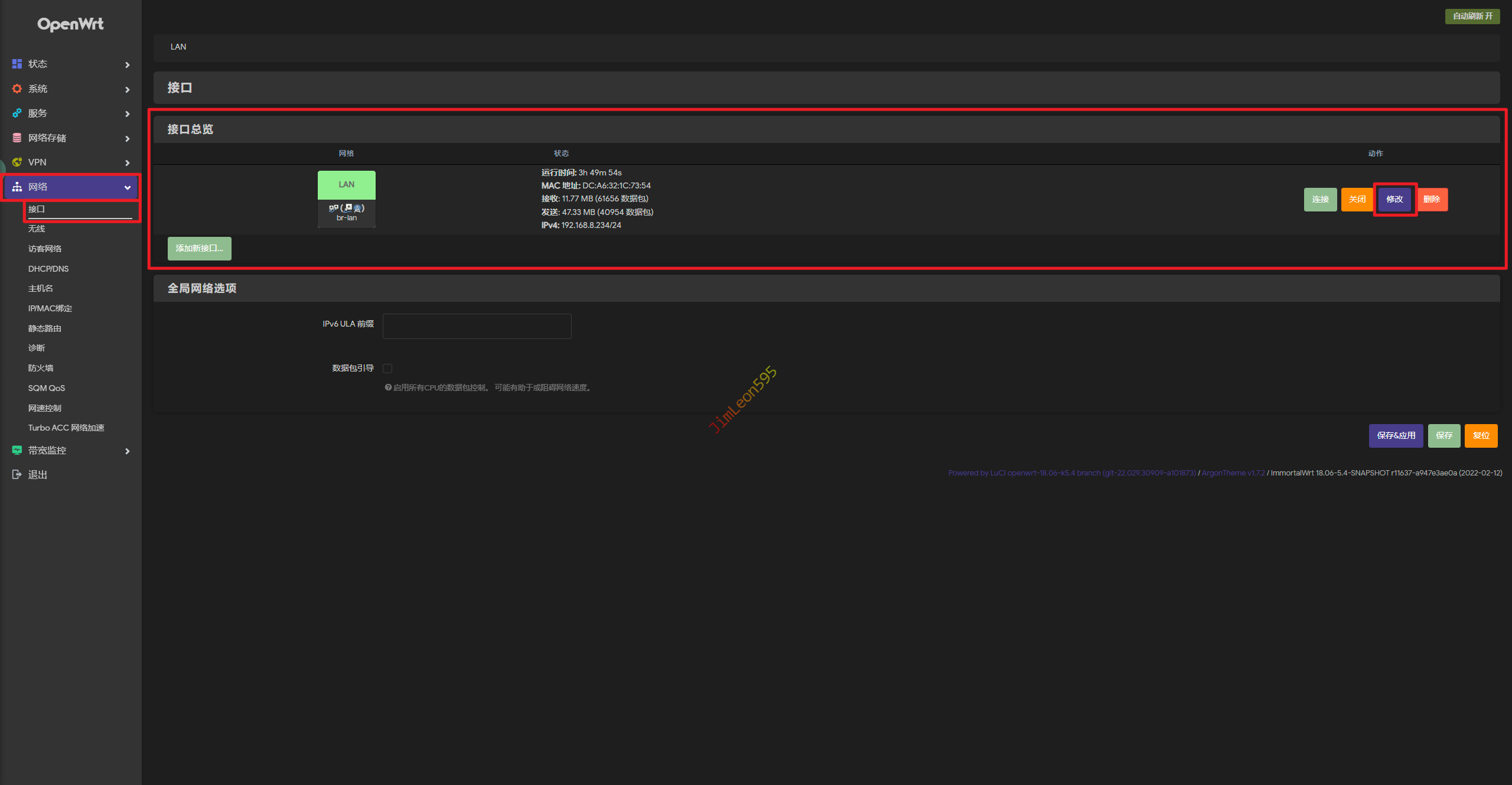Collapse the 网络 menu chevron
Screen dimensions: 1512x785
[x=127, y=187]
